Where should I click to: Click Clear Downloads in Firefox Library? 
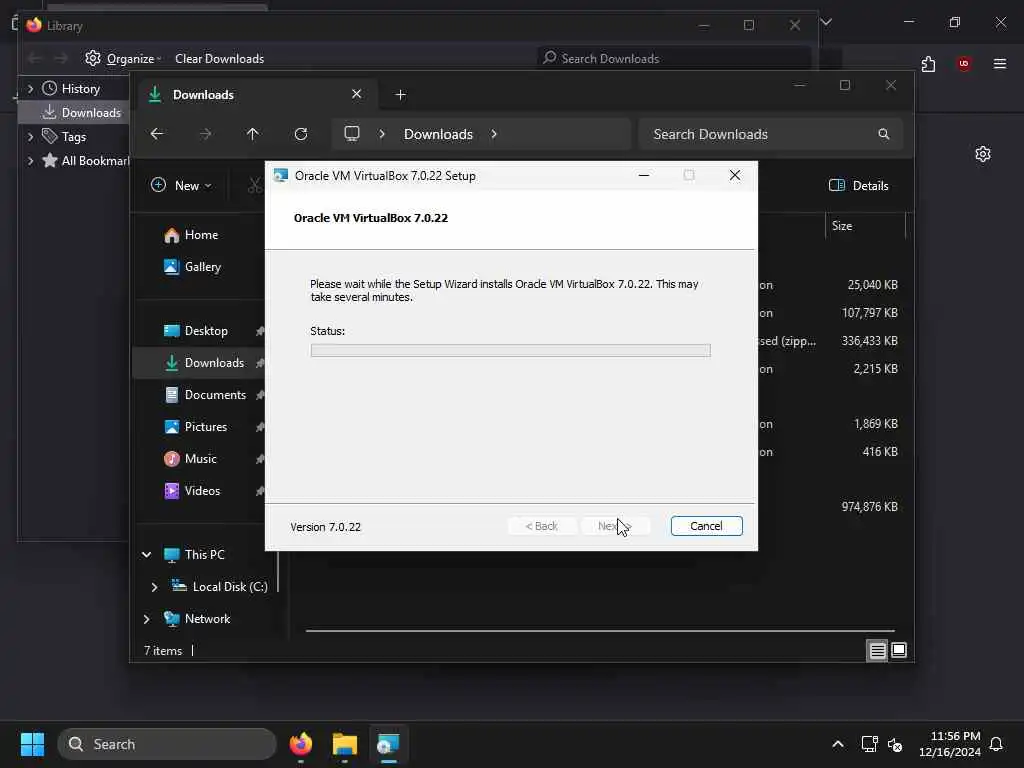219,59
